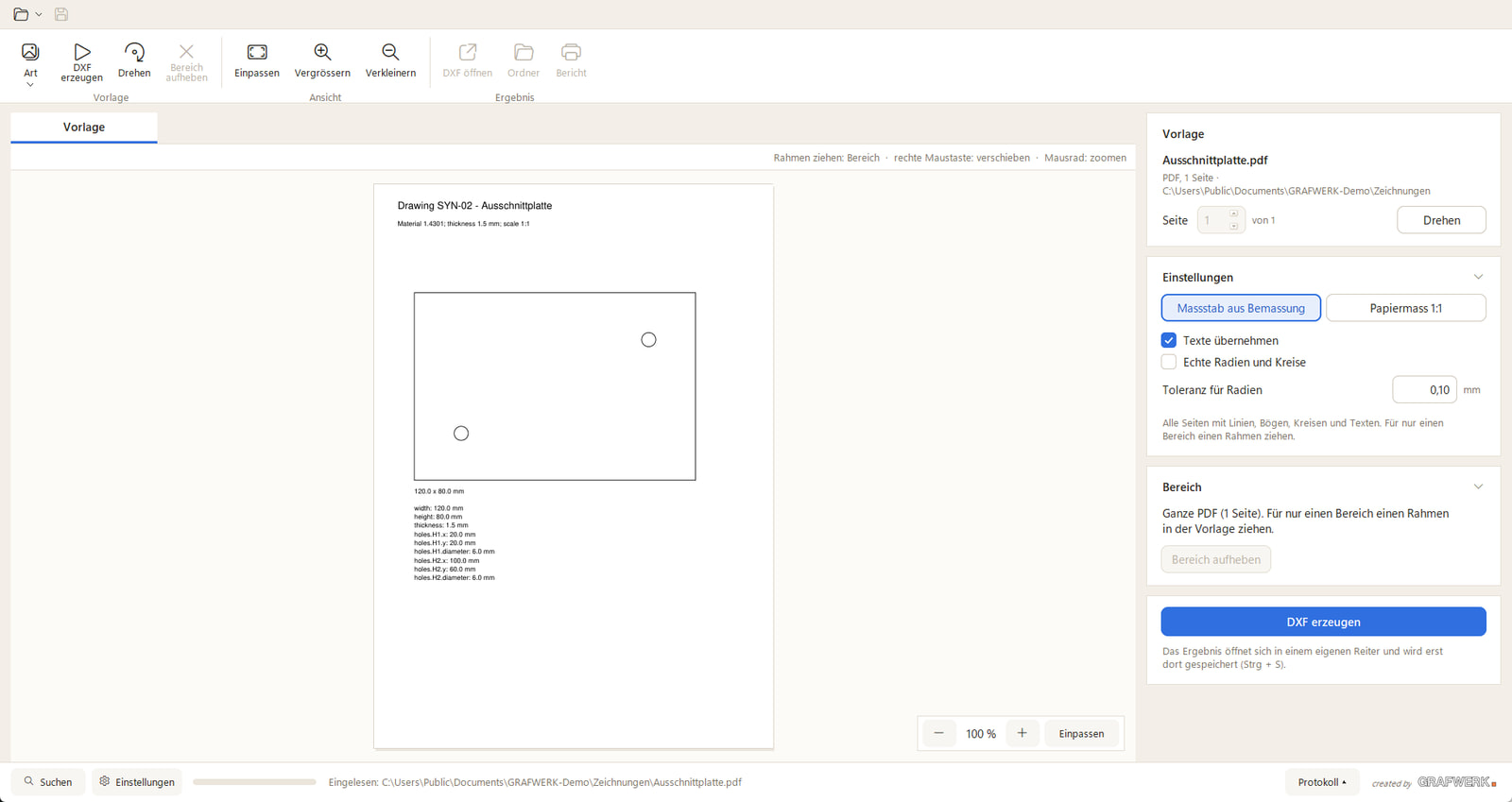Uncheck Texte übernehmen checkbox
The image size is (1512, 802).
coord(1169,340)
